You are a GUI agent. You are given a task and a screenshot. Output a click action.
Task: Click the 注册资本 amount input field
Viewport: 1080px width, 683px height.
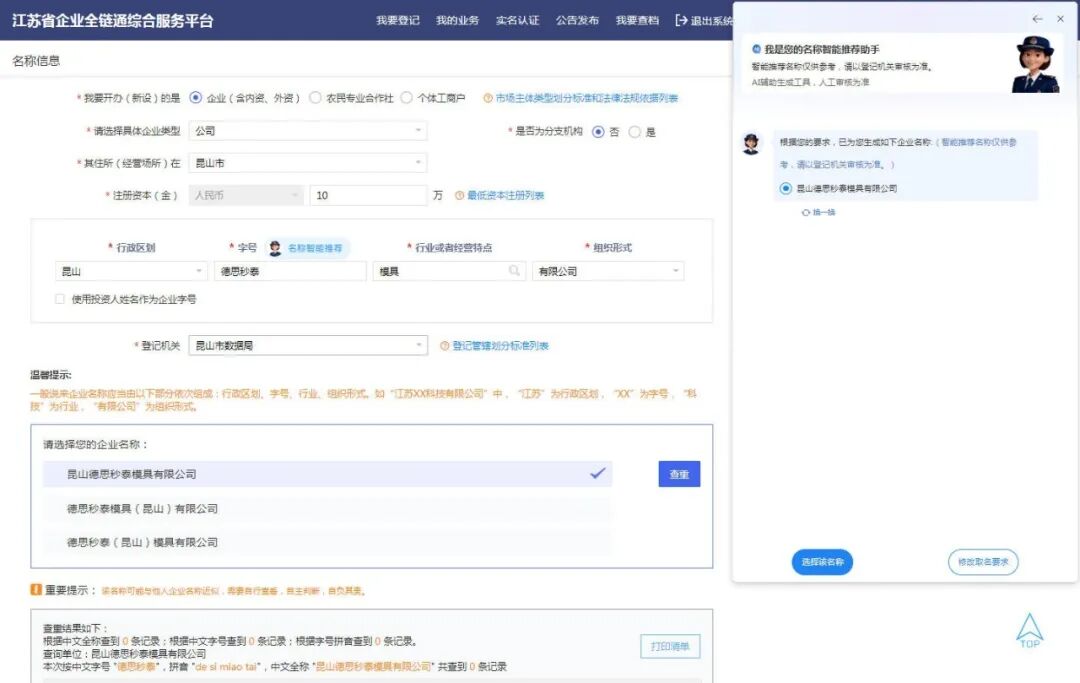click(x=368, y=196)
